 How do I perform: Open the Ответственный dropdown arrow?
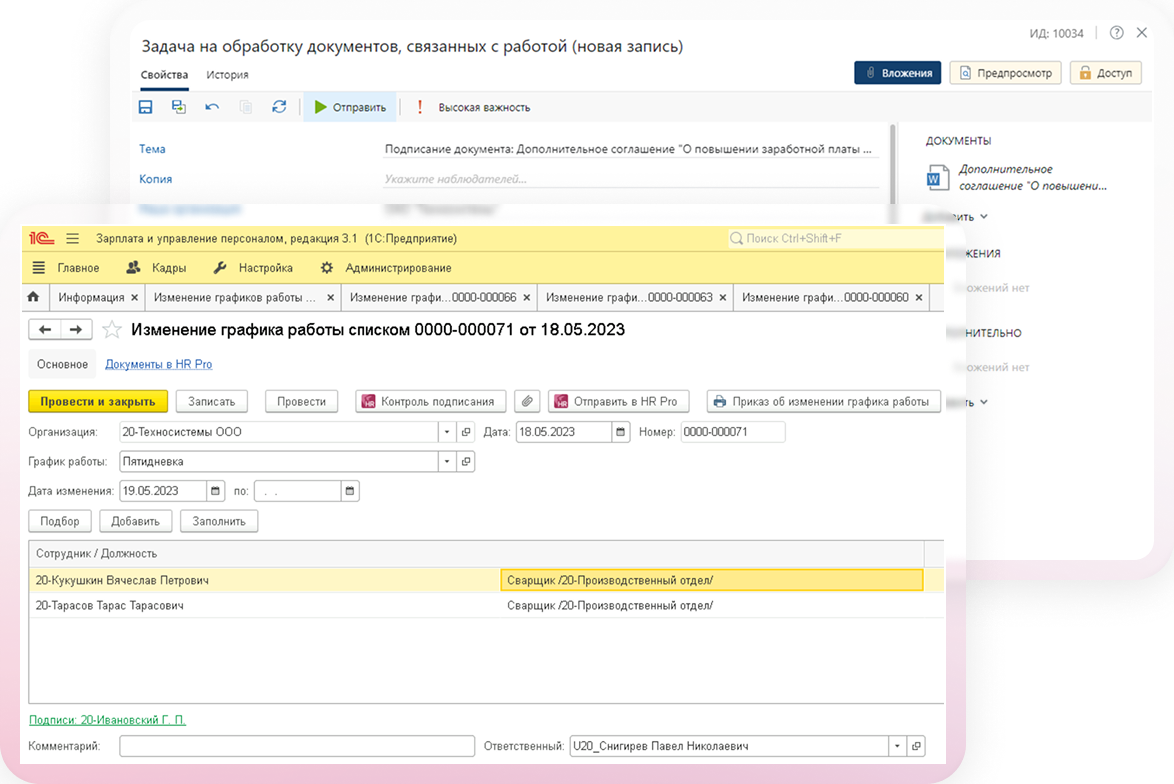pyautogui.click(x=897, y=746)
